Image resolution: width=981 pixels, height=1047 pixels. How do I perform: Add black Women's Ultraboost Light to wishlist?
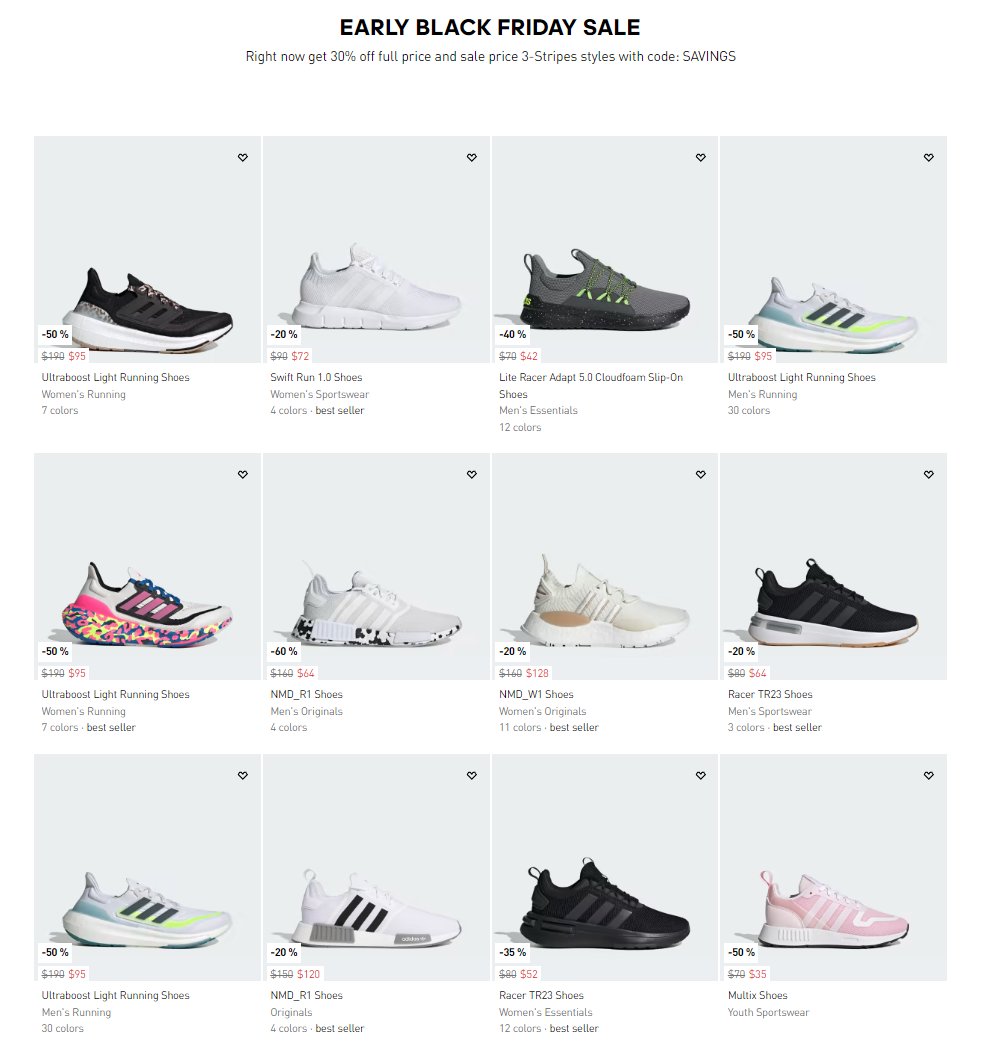point(242,158)
